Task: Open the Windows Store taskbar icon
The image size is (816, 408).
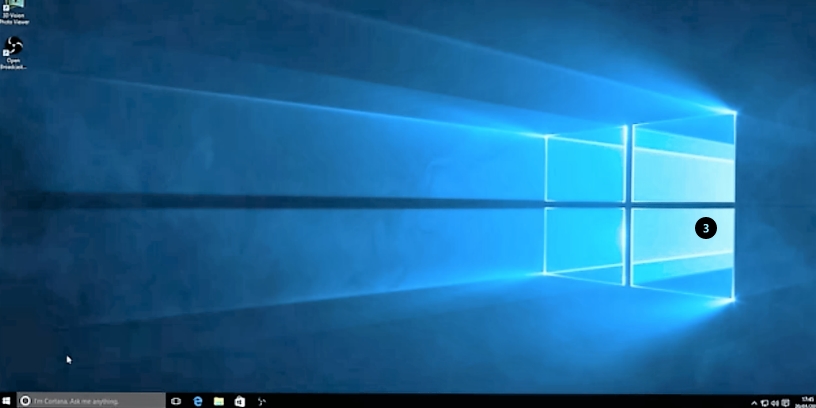Action: (240, 400)
